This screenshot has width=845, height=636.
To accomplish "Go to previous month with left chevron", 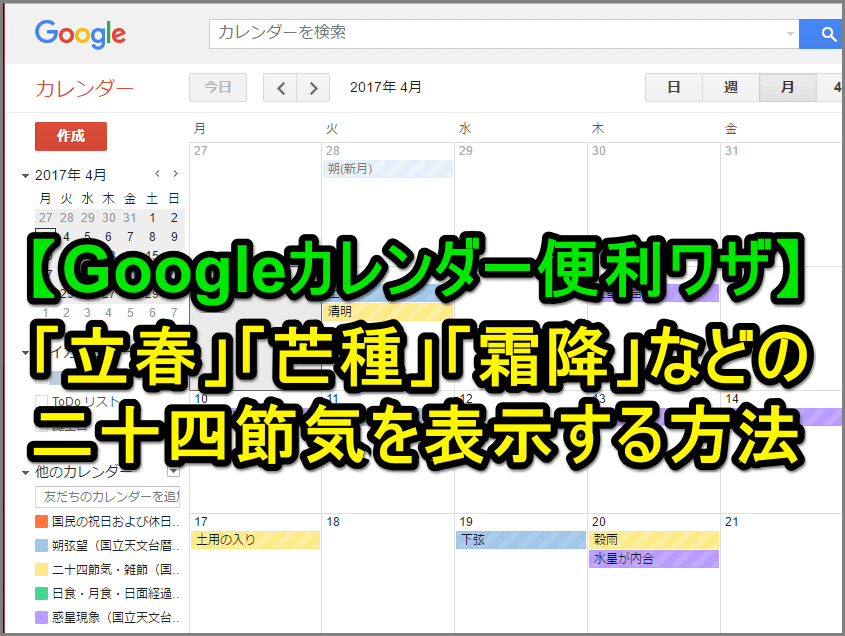I will [280, 87].
